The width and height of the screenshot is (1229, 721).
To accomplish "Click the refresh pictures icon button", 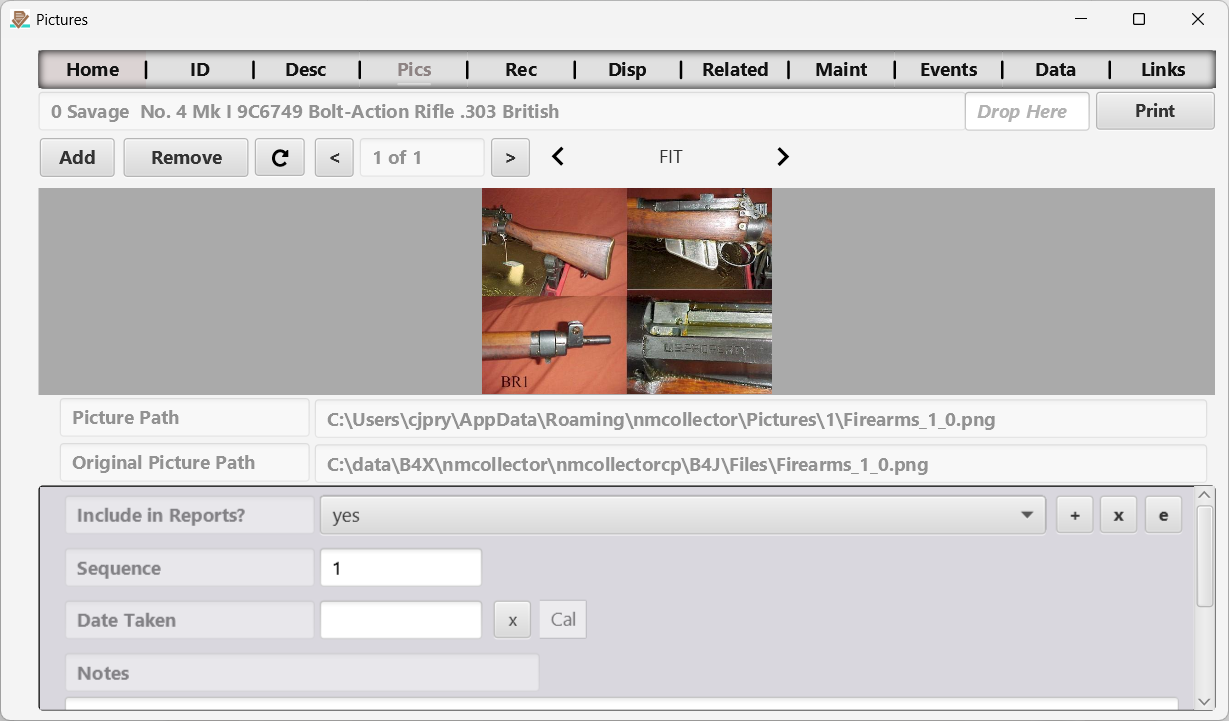I will (280, 157).
